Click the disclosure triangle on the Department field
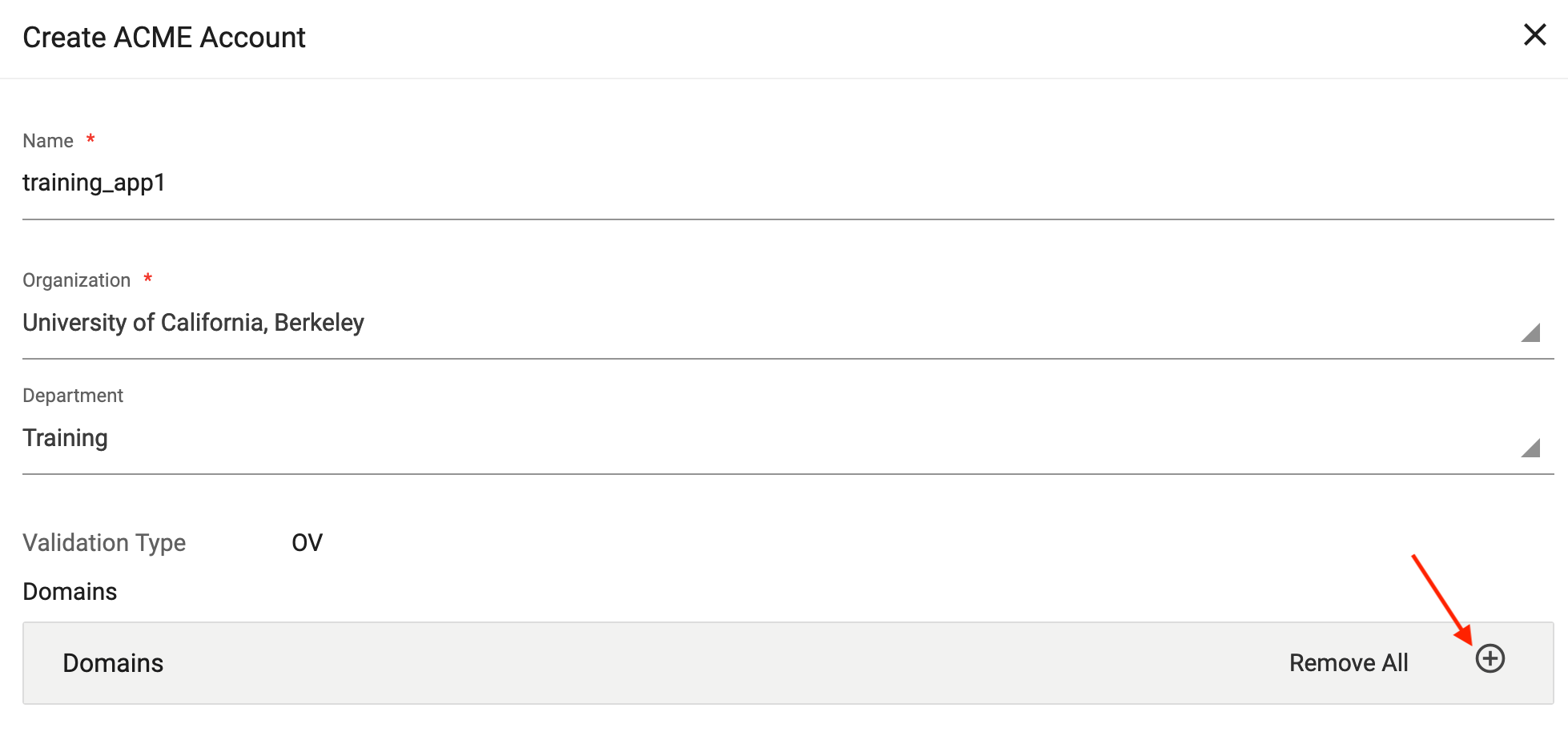 1533,448
